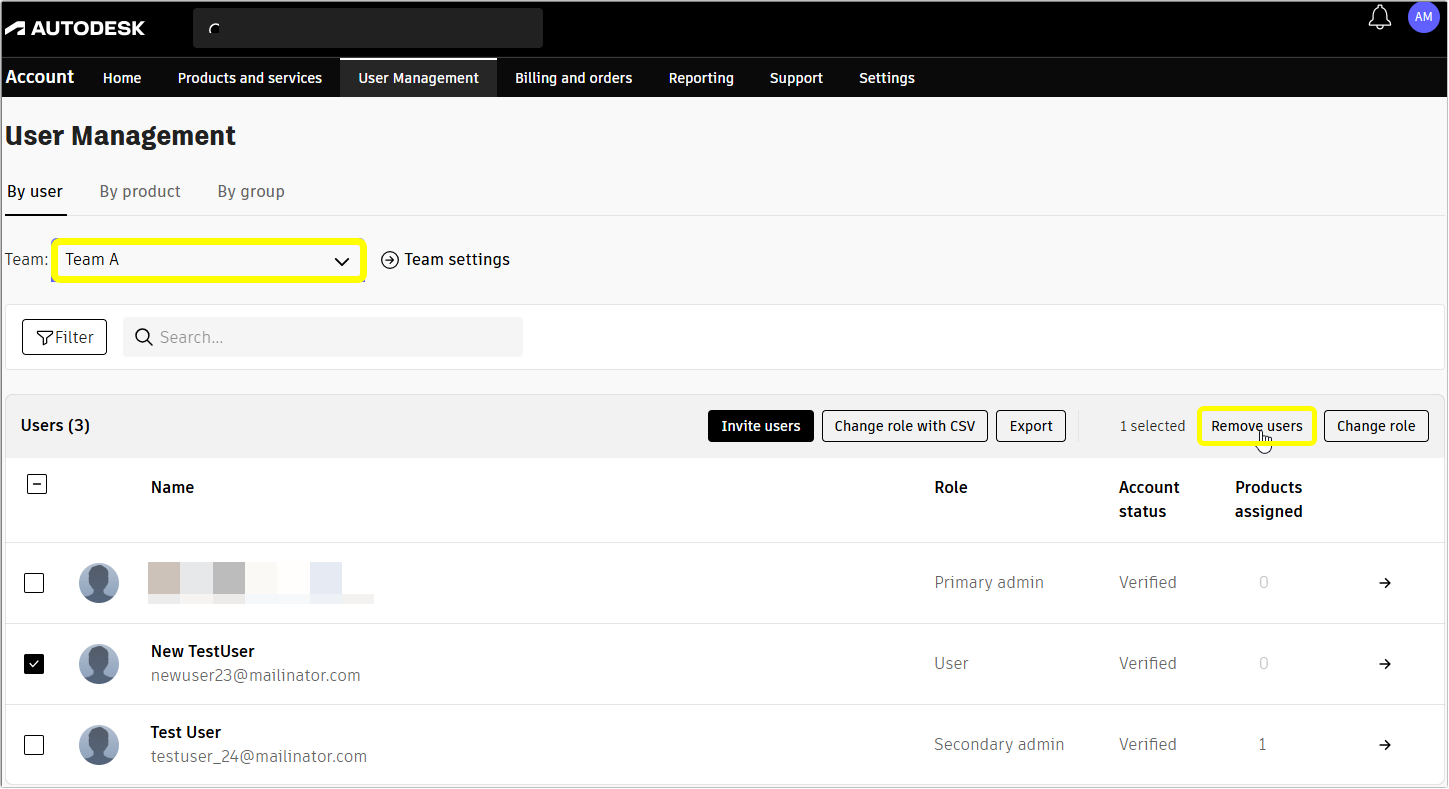
Task: Open the Billing and orders menu
Action: point(573,77)
